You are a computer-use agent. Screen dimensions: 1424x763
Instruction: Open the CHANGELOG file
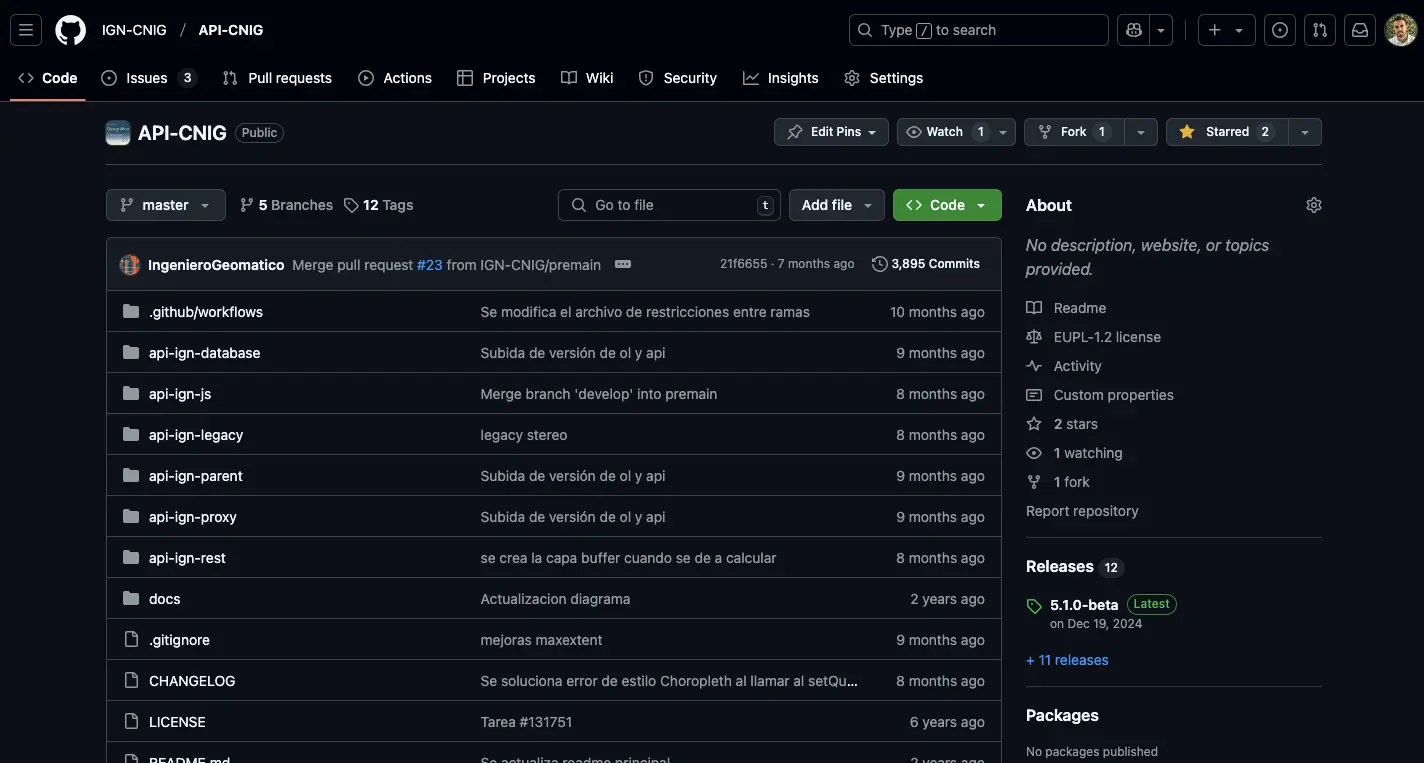[192, 681]
